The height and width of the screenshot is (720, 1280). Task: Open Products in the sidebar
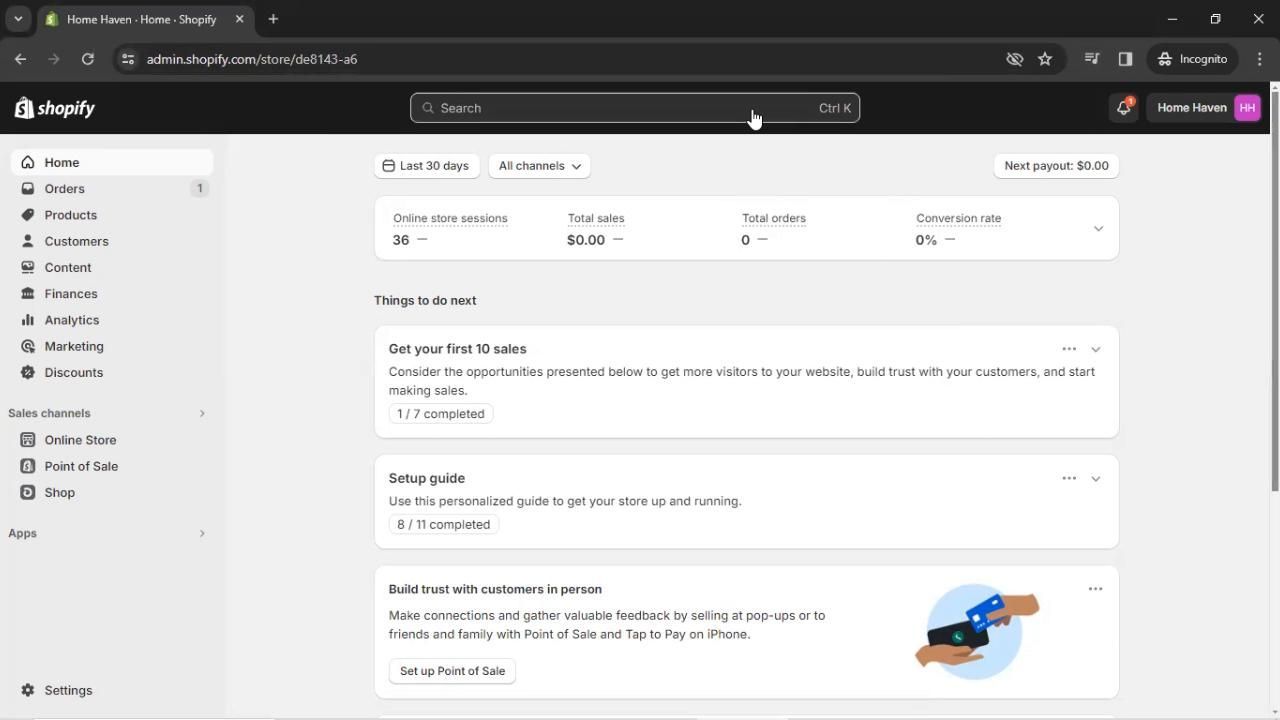(70, 215)
